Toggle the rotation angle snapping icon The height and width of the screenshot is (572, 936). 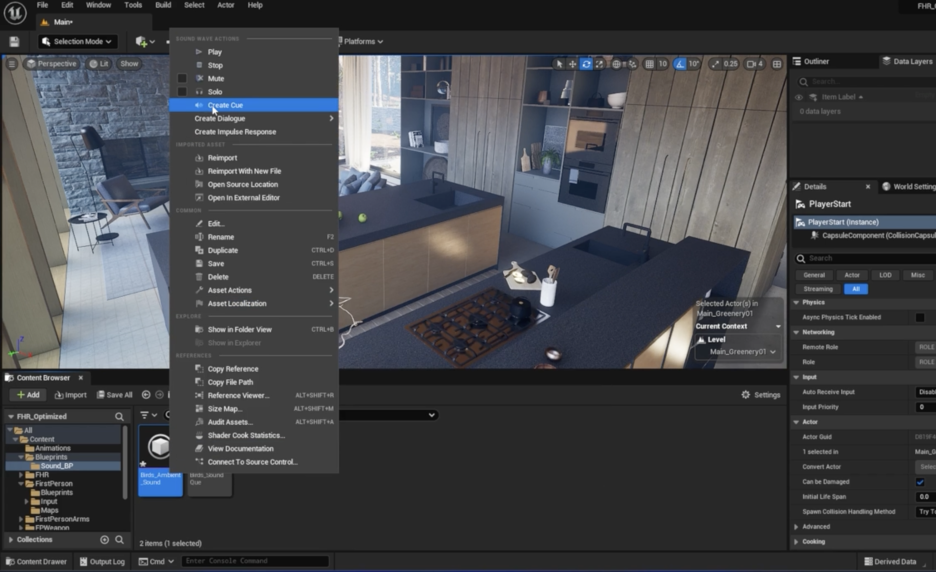pyautogui.click(x=679, y=63)
